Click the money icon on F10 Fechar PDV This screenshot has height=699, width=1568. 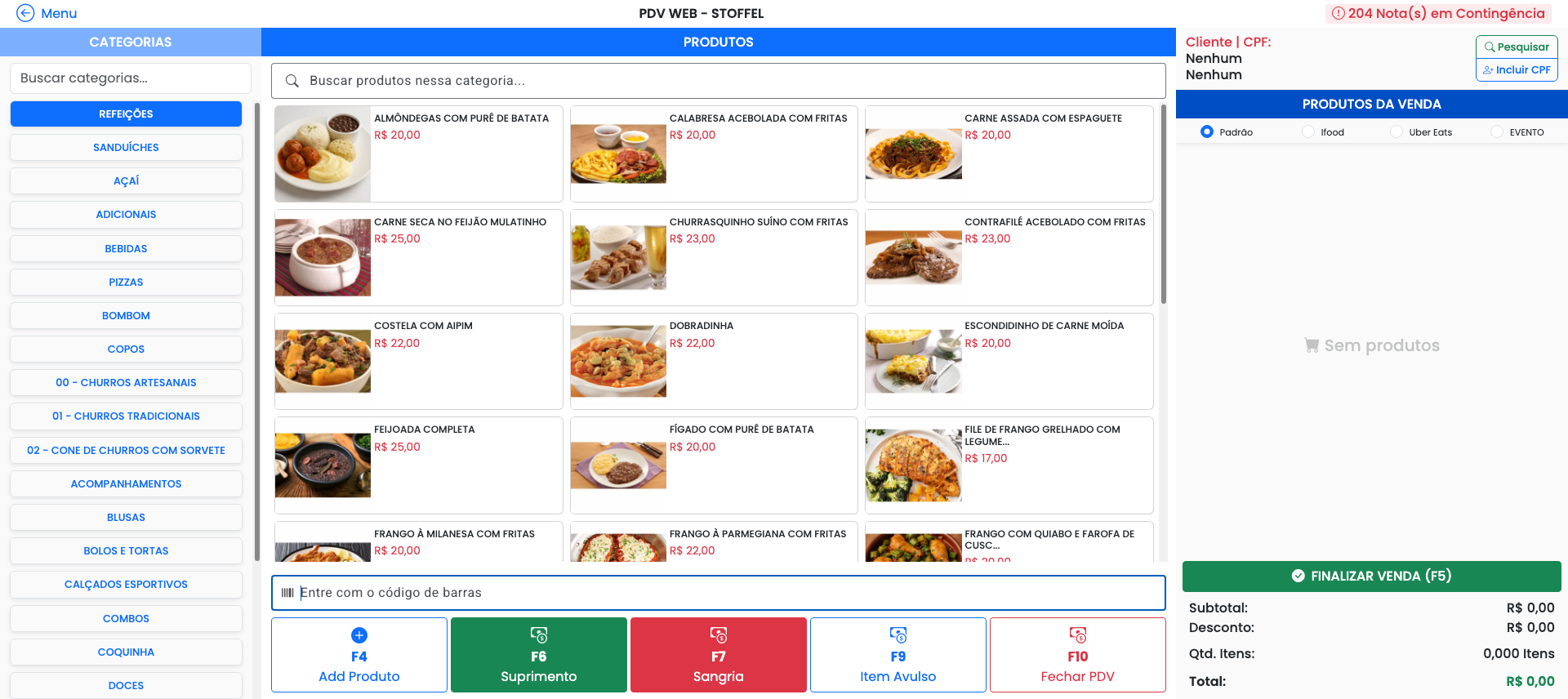point(1078,635)
